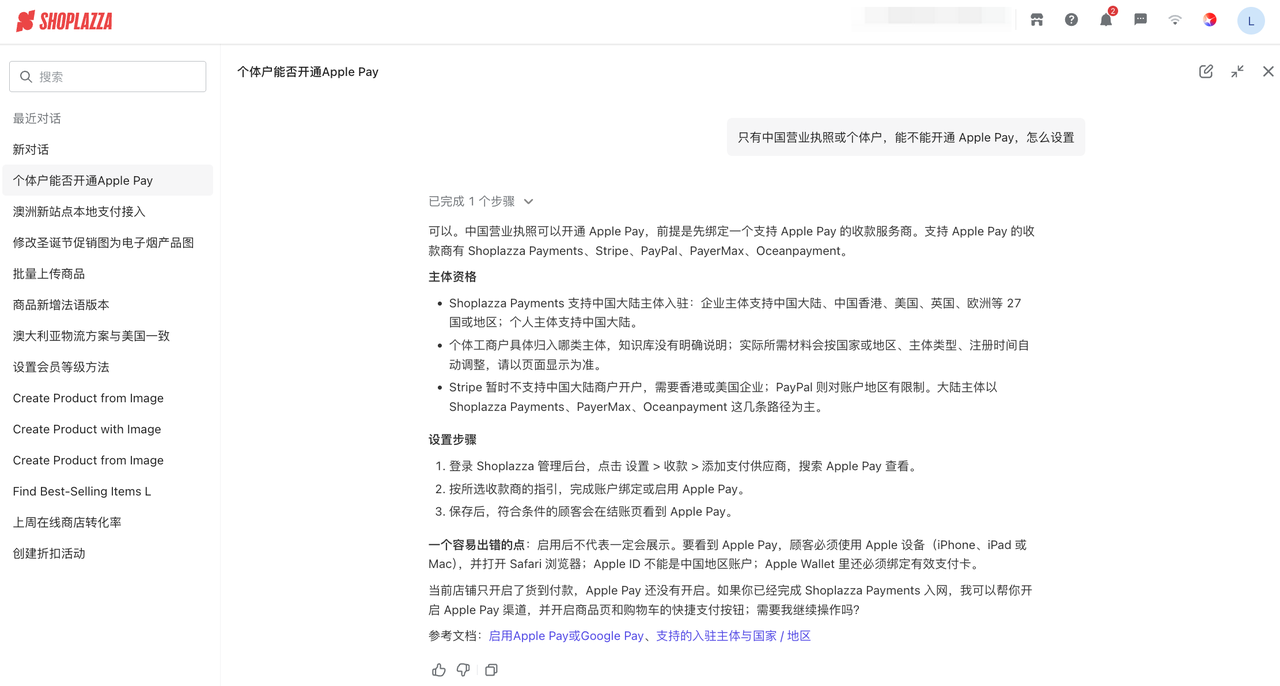Select 个体户能否开通Apple Pay conversation

[107, 181]
